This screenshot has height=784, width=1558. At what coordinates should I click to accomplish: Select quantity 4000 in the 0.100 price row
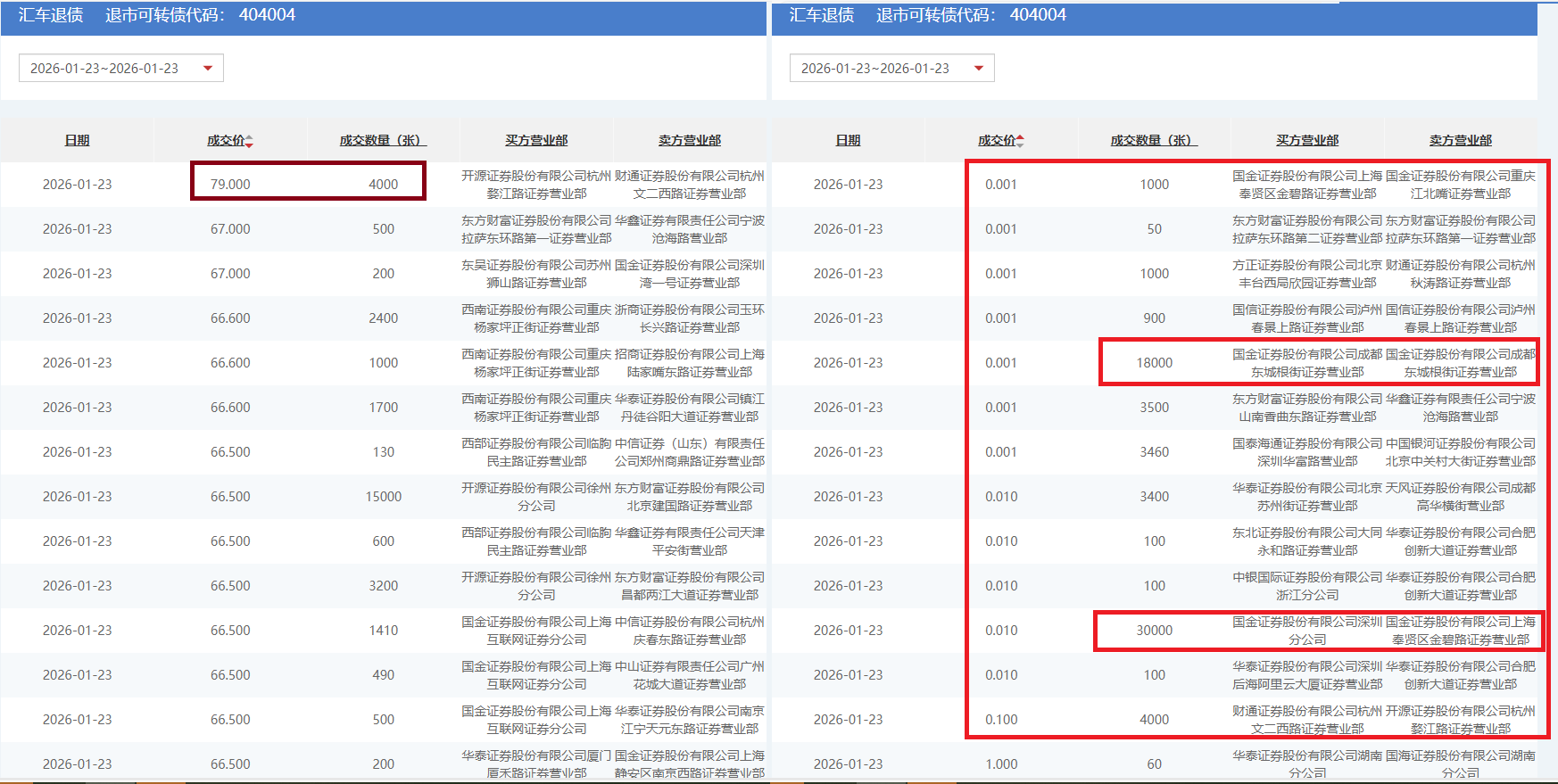click(x=1155, y=720)
